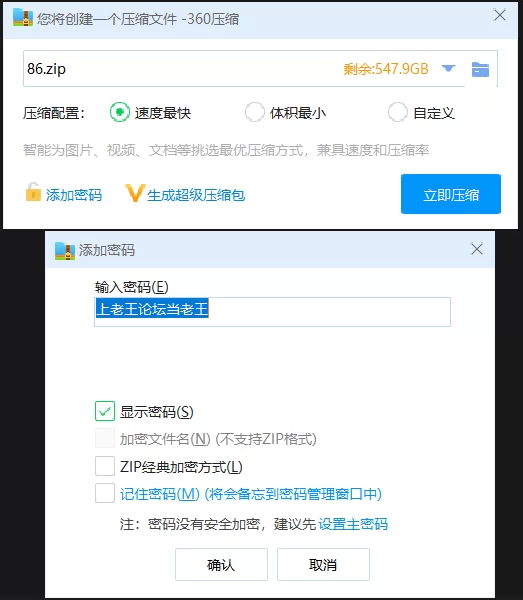Click the password input field
Image resolution: width=523 pixels, height=600 pixels.
tap(272, 312)
